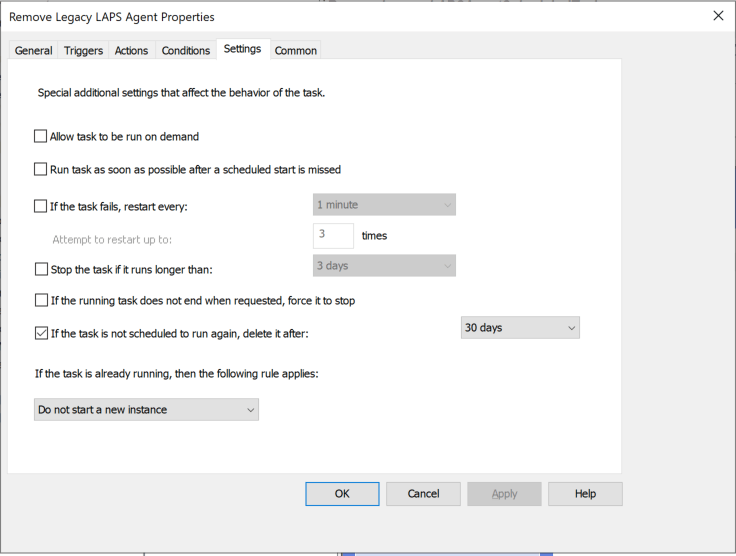This screenshot has height=556, width=736.
Task: Uncheck delete task if not scheduled again
Action: [41, 333]
